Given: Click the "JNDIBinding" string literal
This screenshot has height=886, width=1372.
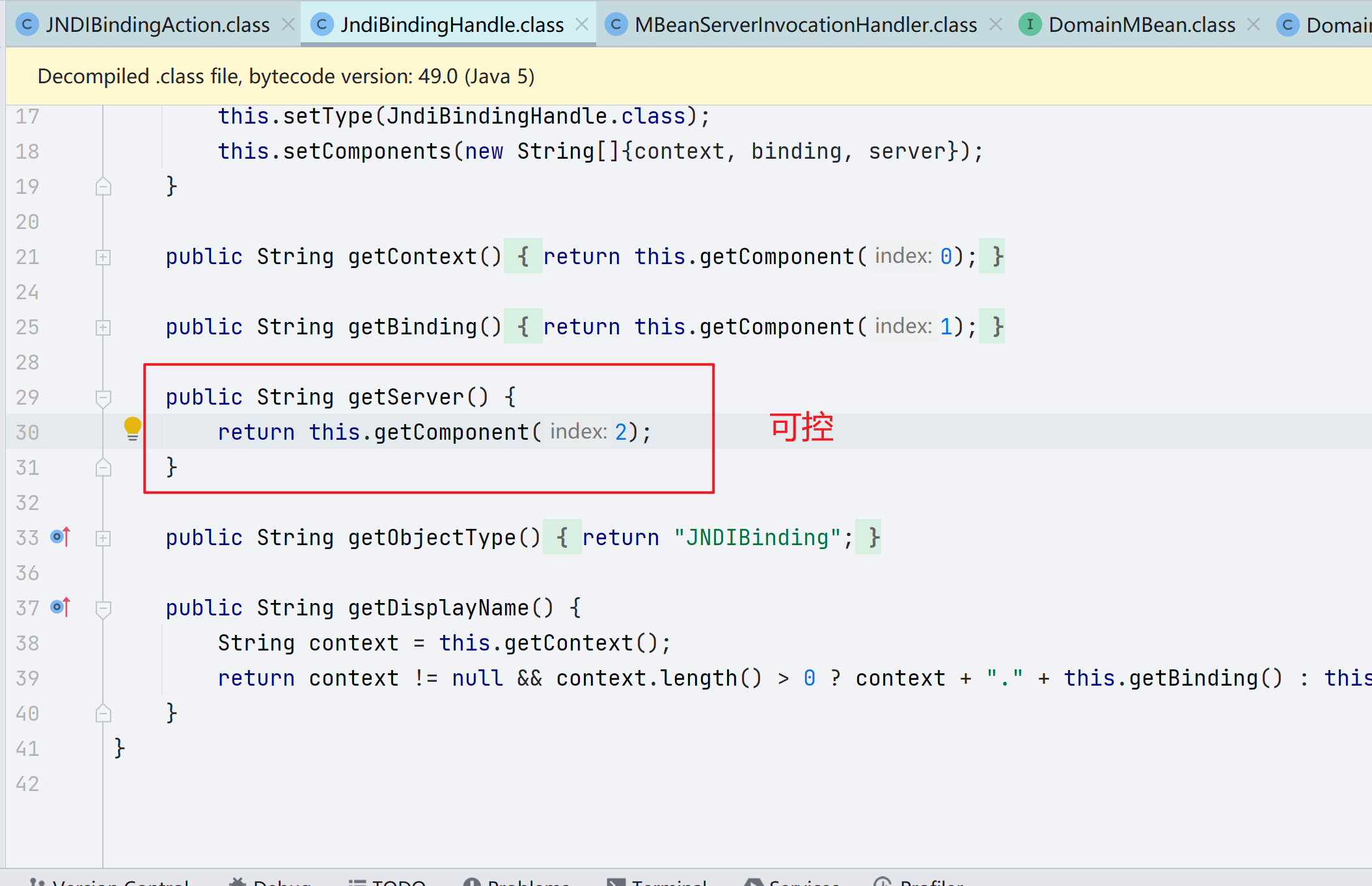Looking at the screenshot, I should pyautogui.click(x=757, y=537).
